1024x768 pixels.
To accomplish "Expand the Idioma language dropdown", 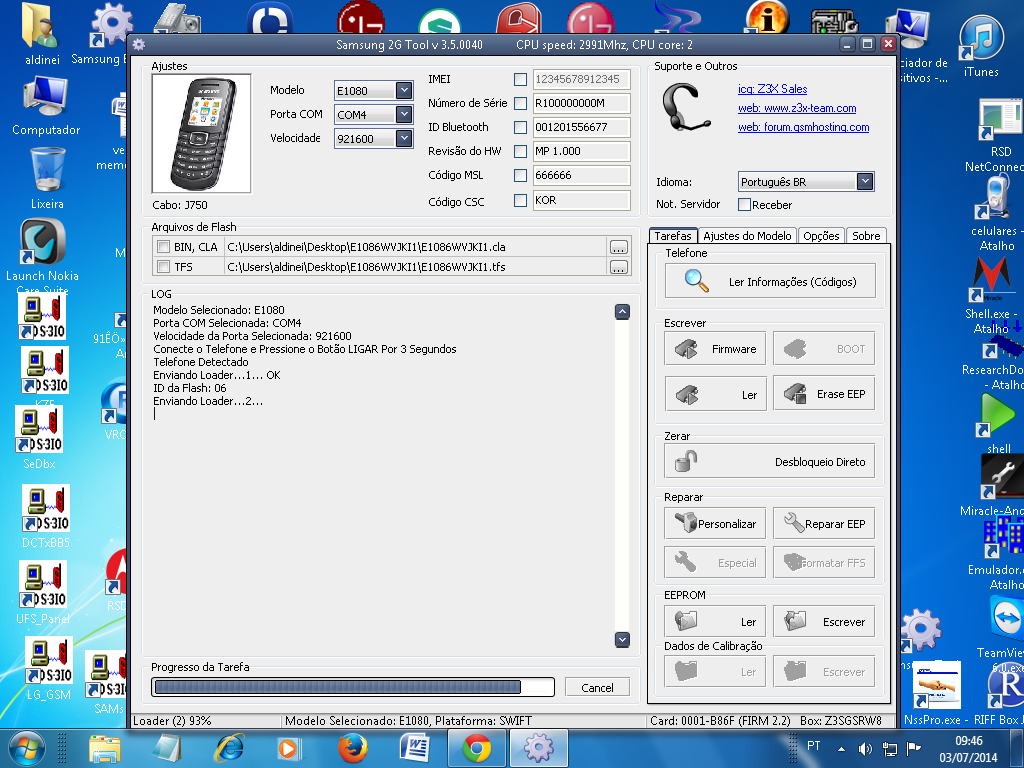I will 865,182.
